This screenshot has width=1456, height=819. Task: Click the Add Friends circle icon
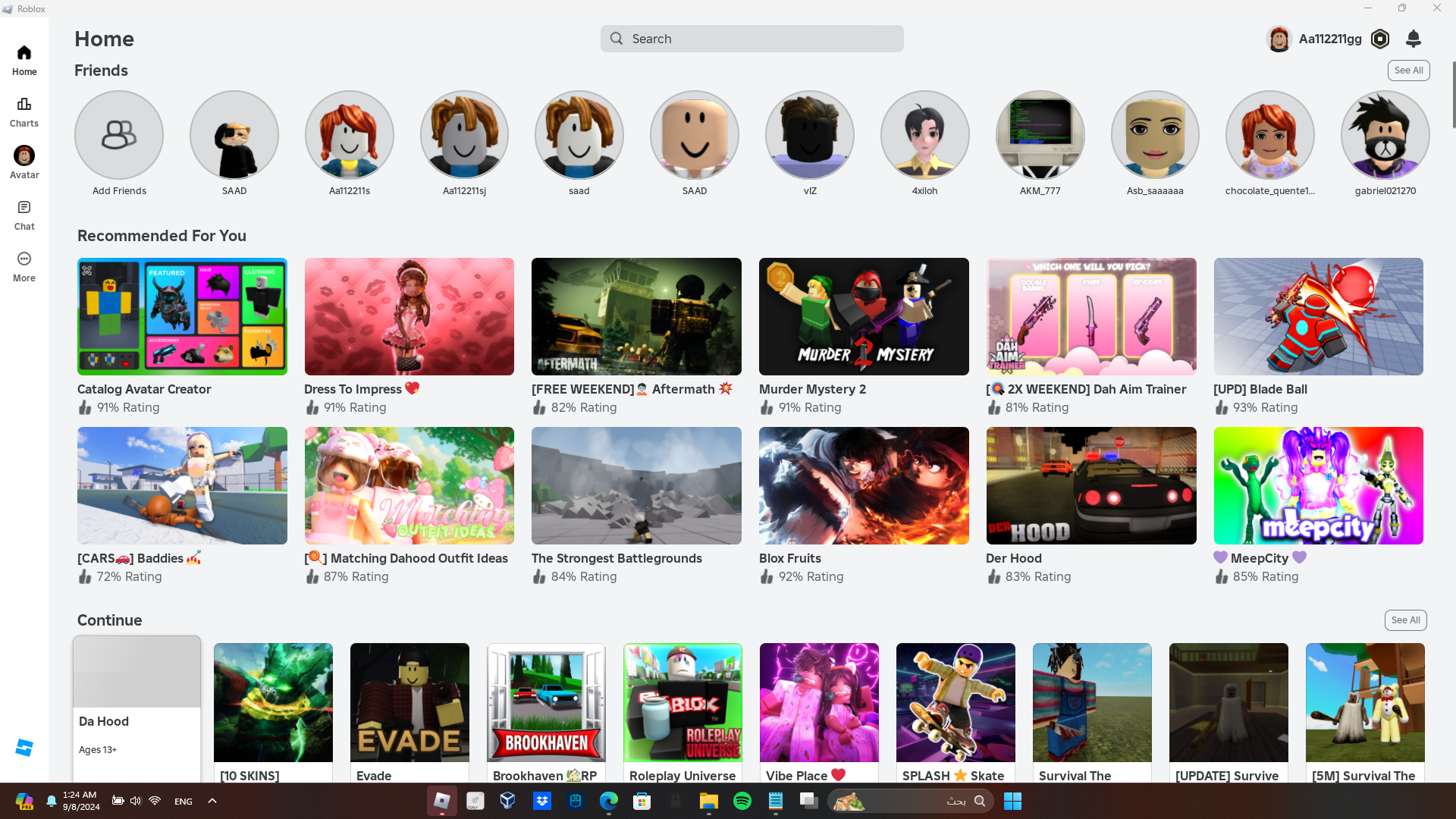[119, 136]
